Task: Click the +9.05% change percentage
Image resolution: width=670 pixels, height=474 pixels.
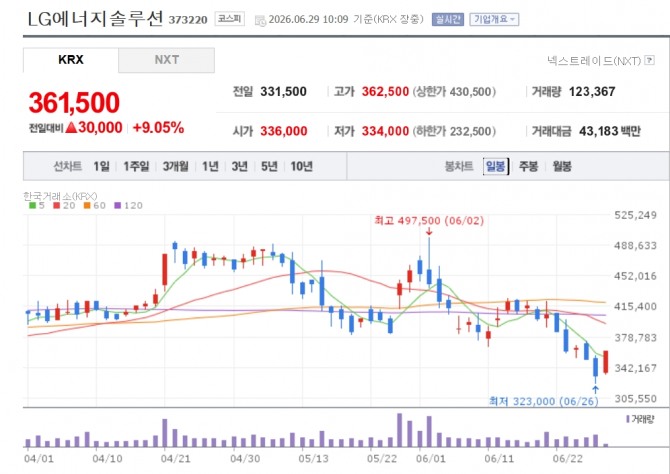Action: tap(159, 128)
